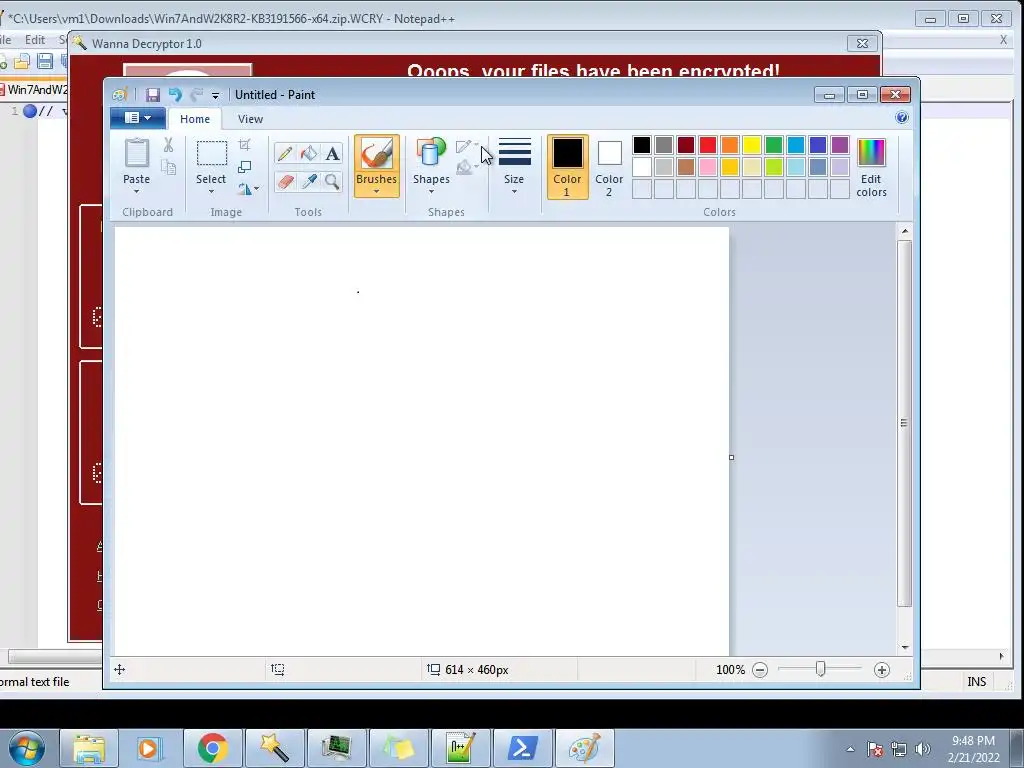Select the Text tool in Paint
Image resolution: width=1024 pixels, height=768 pixels.
[x=332, y=153]
